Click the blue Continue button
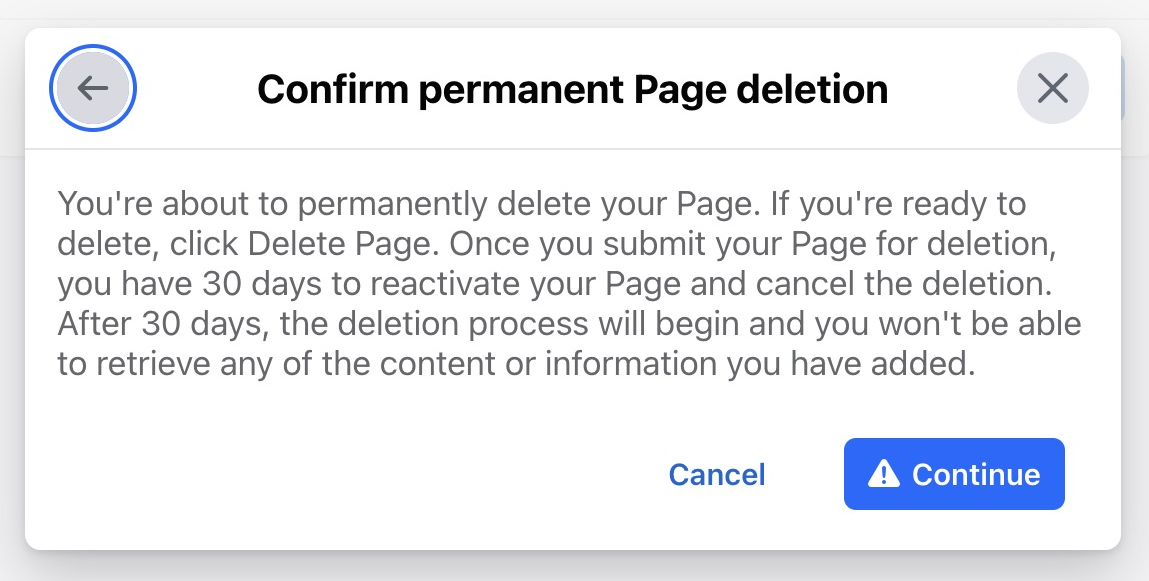 pos(954,474)
